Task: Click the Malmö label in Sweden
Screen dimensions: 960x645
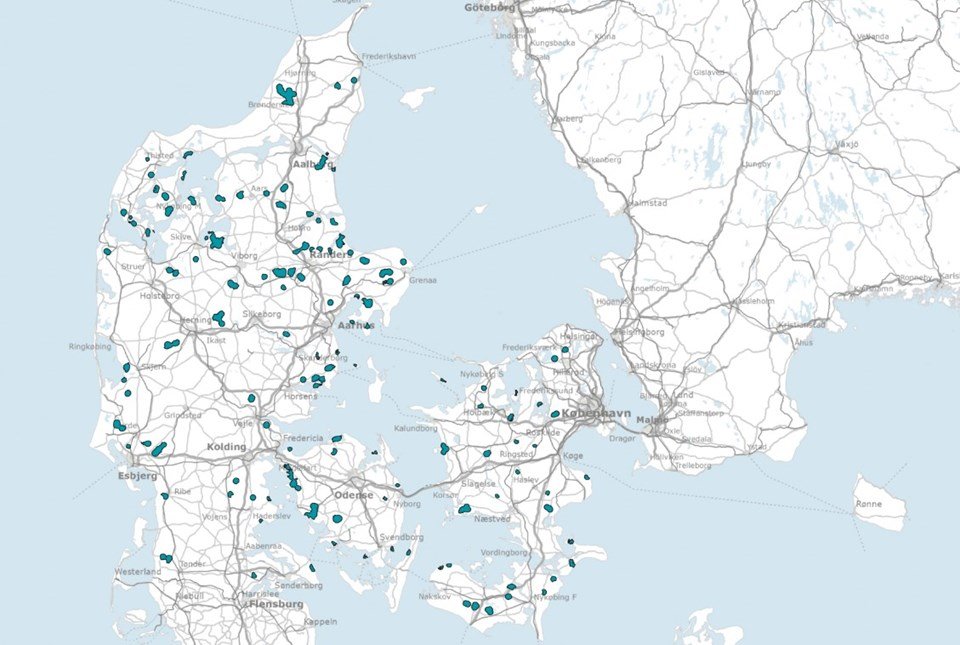Action: point(652,420)
